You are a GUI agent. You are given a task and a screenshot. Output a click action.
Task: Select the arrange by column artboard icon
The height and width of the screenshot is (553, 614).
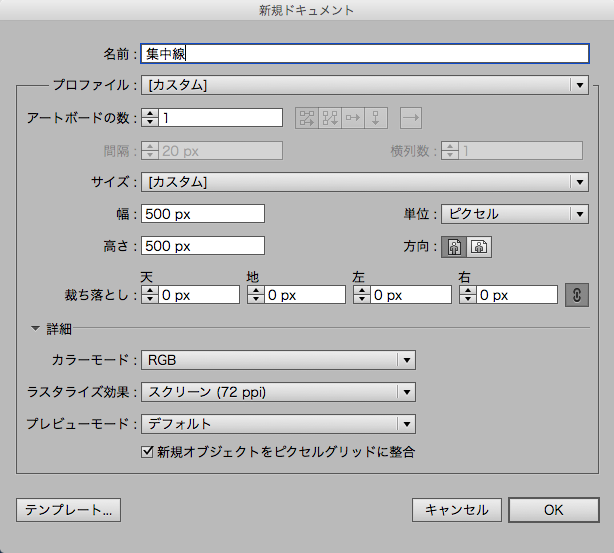(376, 118)
